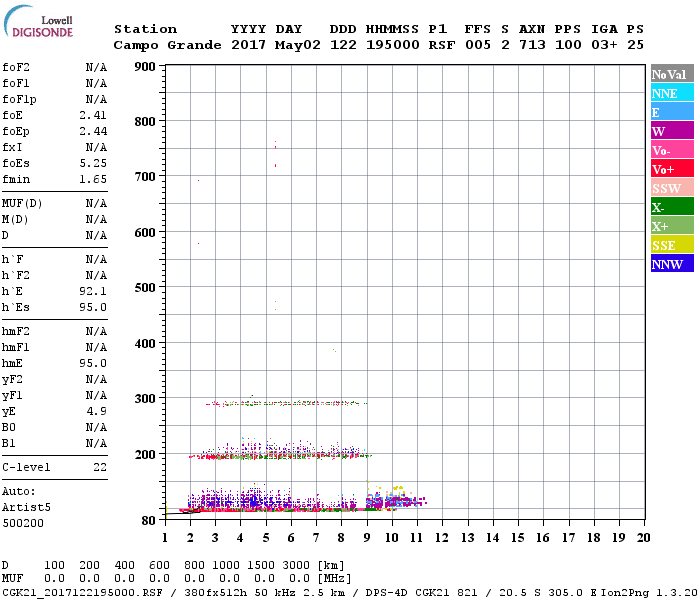Click the Vo+ red legend entry
Image resolution: width=700 pixels, height=600 pixels.
coord(671,169)
